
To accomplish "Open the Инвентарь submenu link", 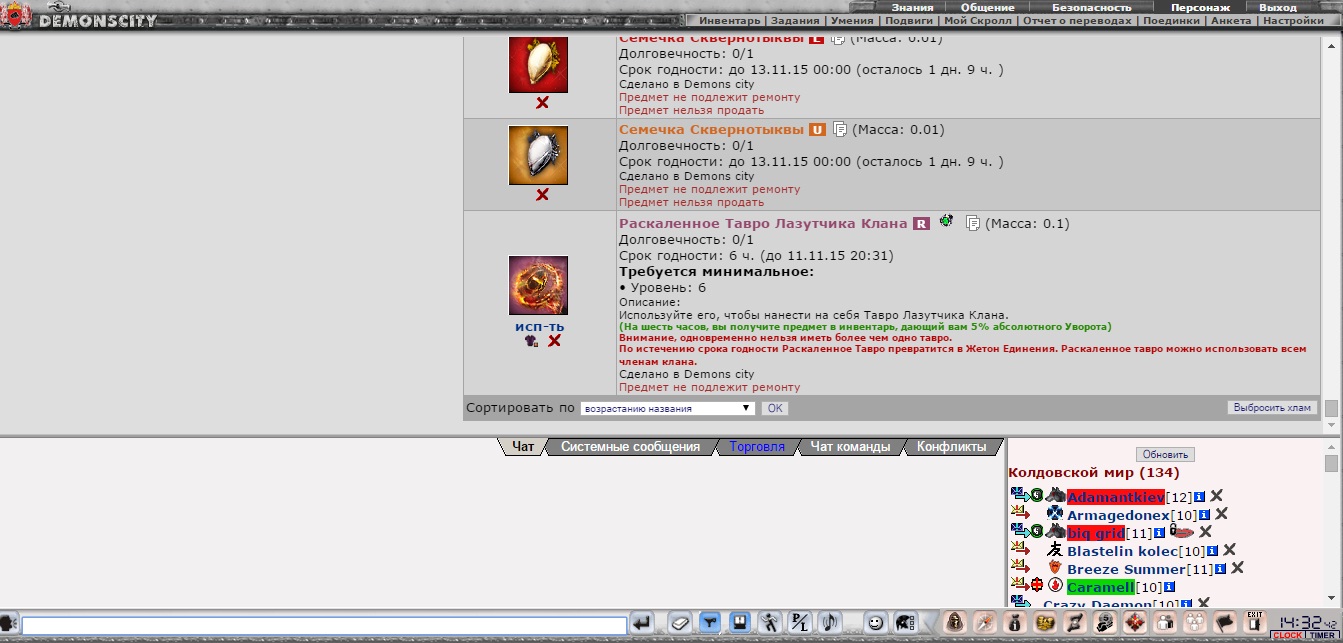I will point(731,20).
